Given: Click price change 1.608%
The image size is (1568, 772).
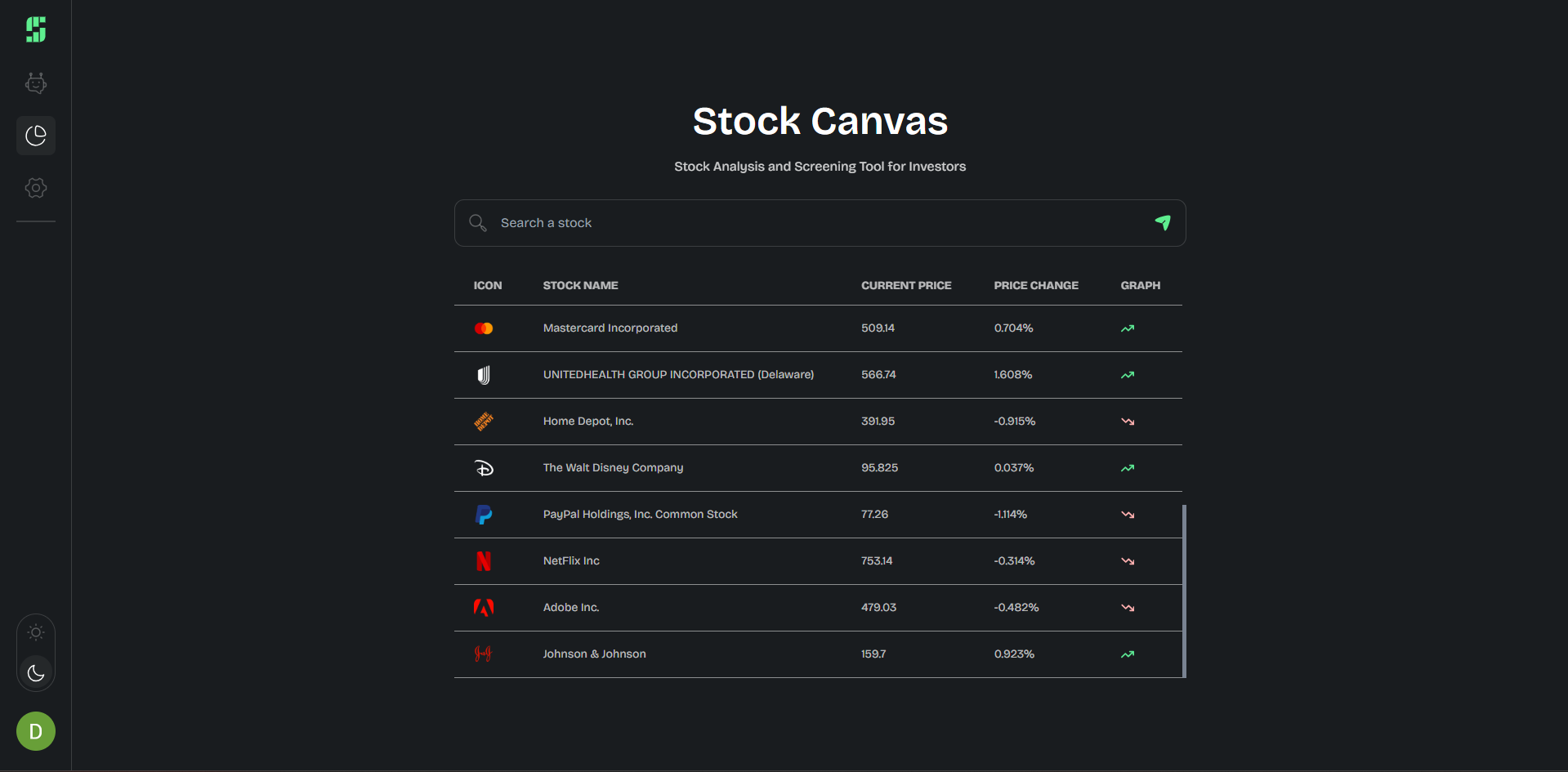Looking at the screenshot, I should coord(1013,375).
